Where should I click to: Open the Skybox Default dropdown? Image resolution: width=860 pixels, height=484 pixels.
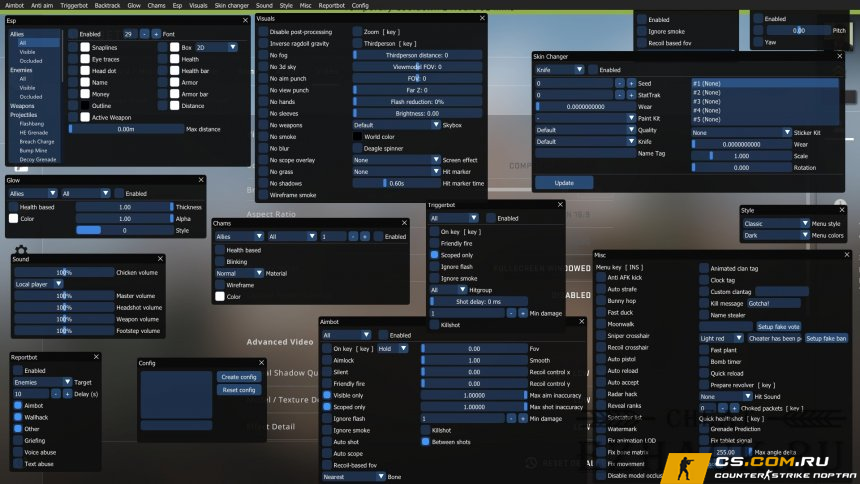(397, 125)
